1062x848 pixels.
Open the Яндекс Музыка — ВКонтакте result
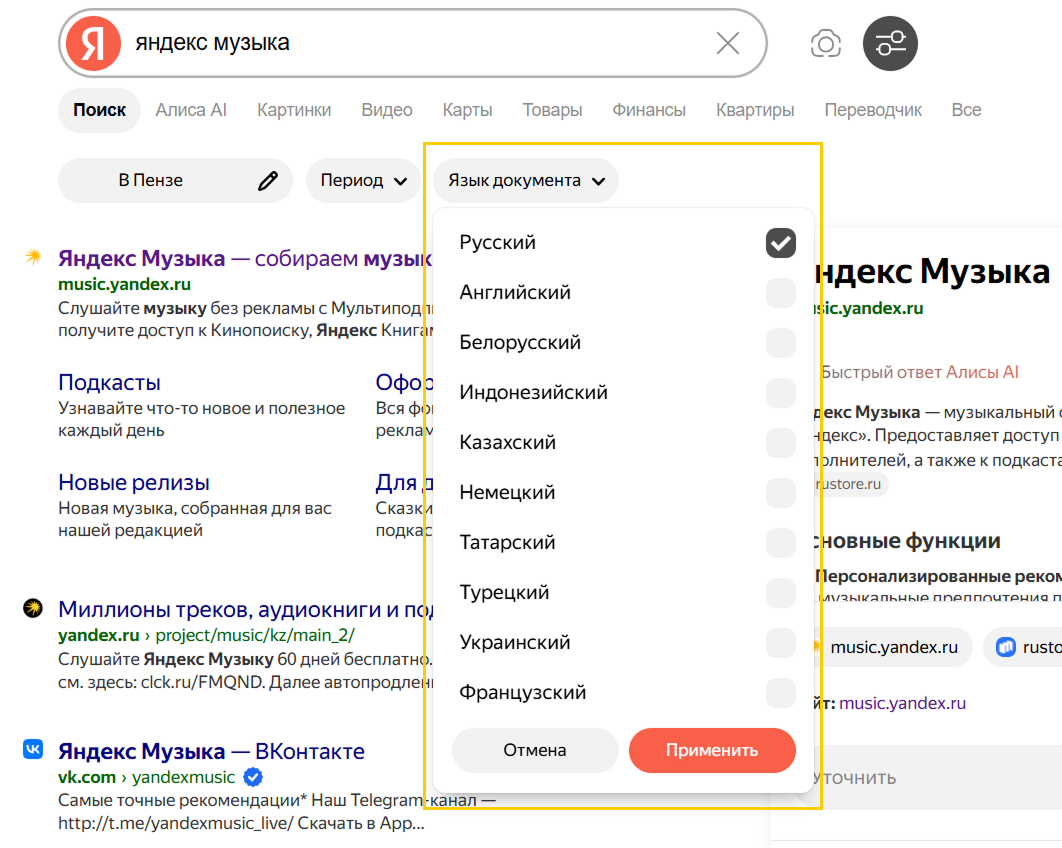[x=211, y=751]
